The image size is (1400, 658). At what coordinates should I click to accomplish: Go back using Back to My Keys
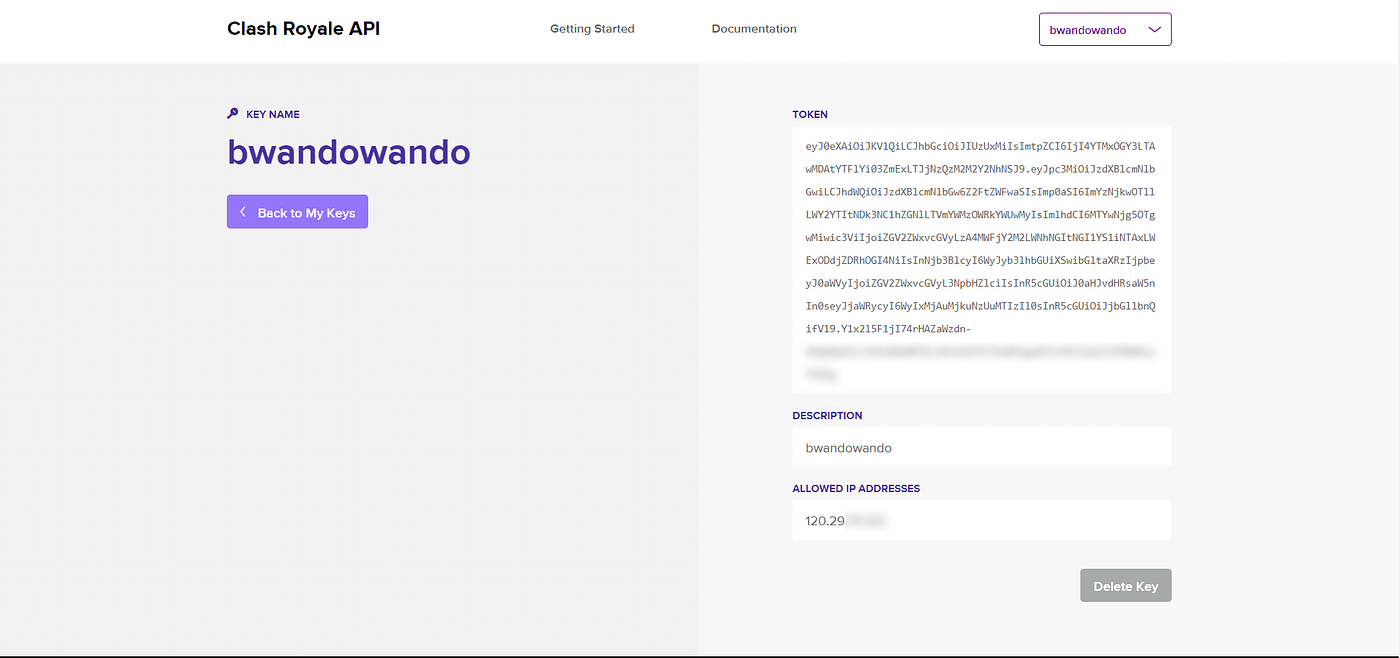297,212
